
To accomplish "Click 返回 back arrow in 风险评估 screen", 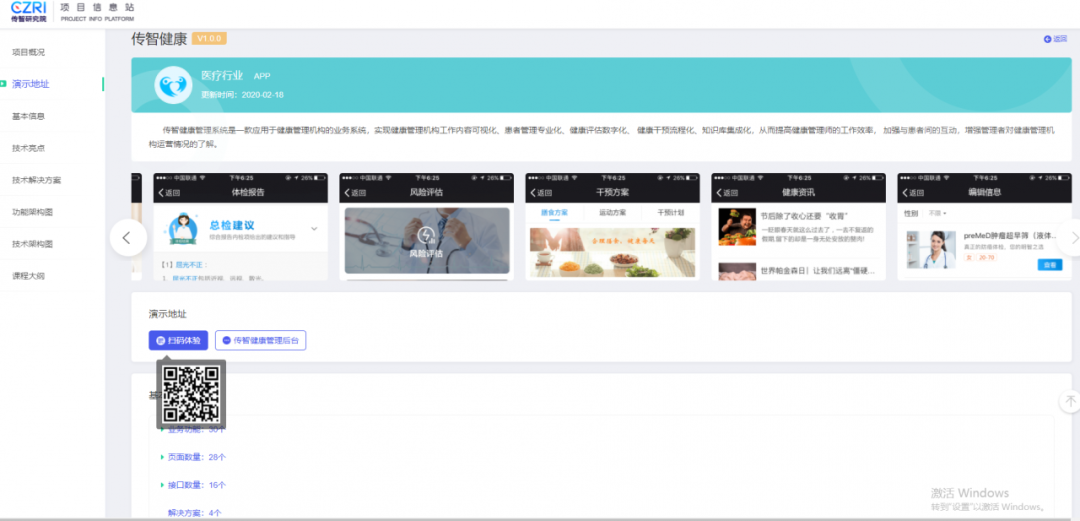I will pos(355,192).
